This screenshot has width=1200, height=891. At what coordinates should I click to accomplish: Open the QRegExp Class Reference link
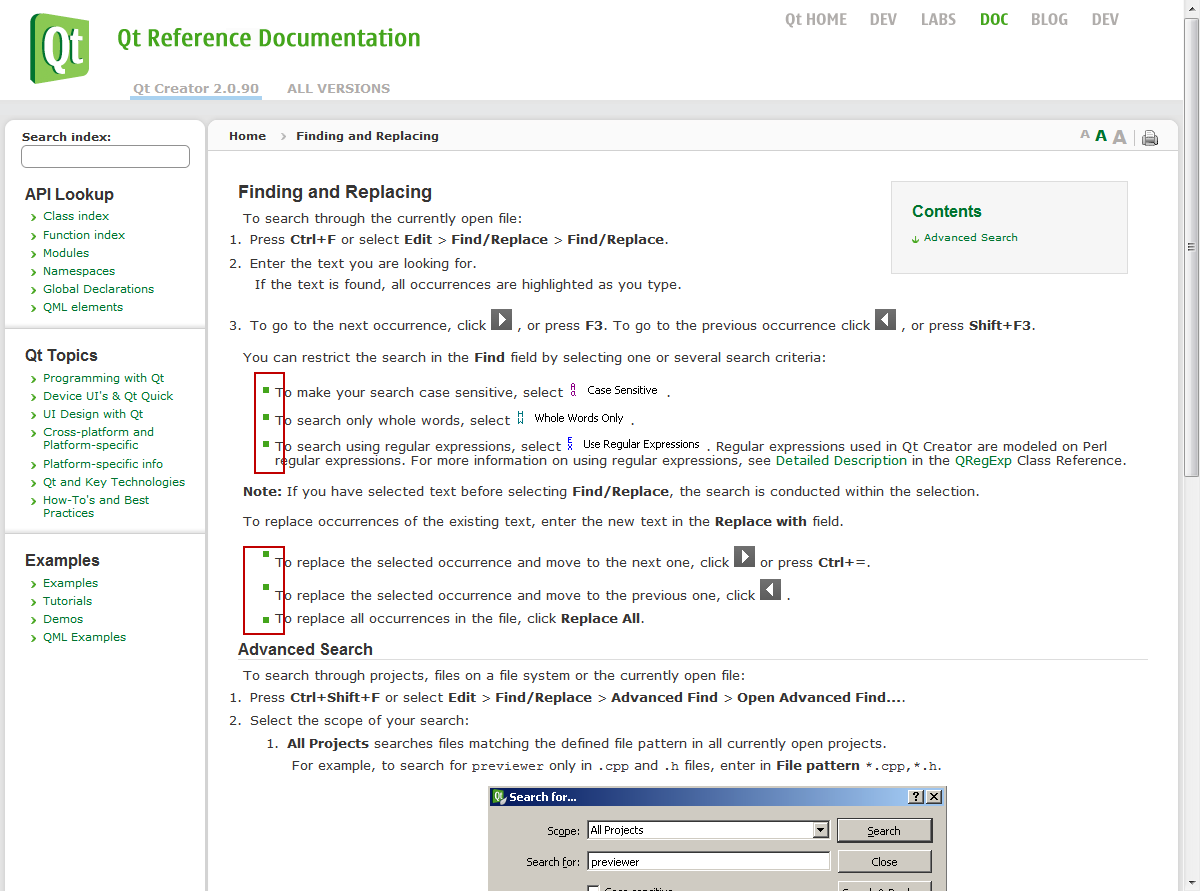click(x=984, y=461)
